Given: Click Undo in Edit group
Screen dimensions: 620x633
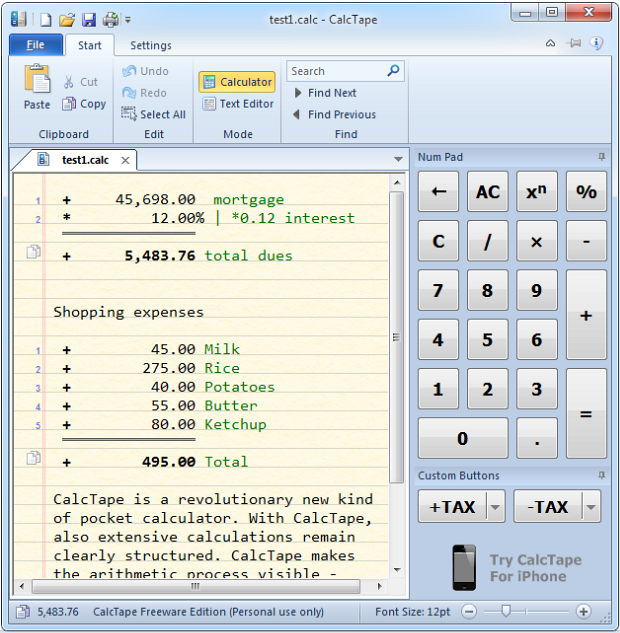Looking at the screenshot, I should pyautogui.click(x=145, y=71).
